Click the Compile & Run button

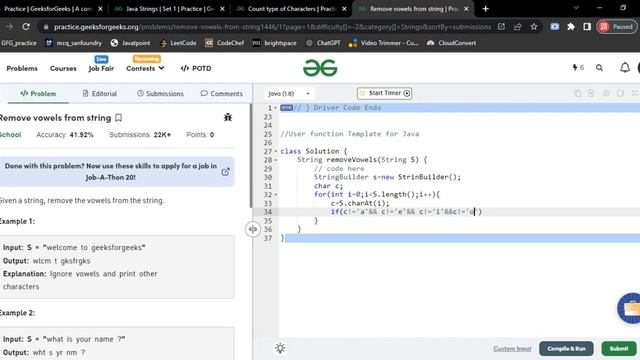tap(566, 349)
